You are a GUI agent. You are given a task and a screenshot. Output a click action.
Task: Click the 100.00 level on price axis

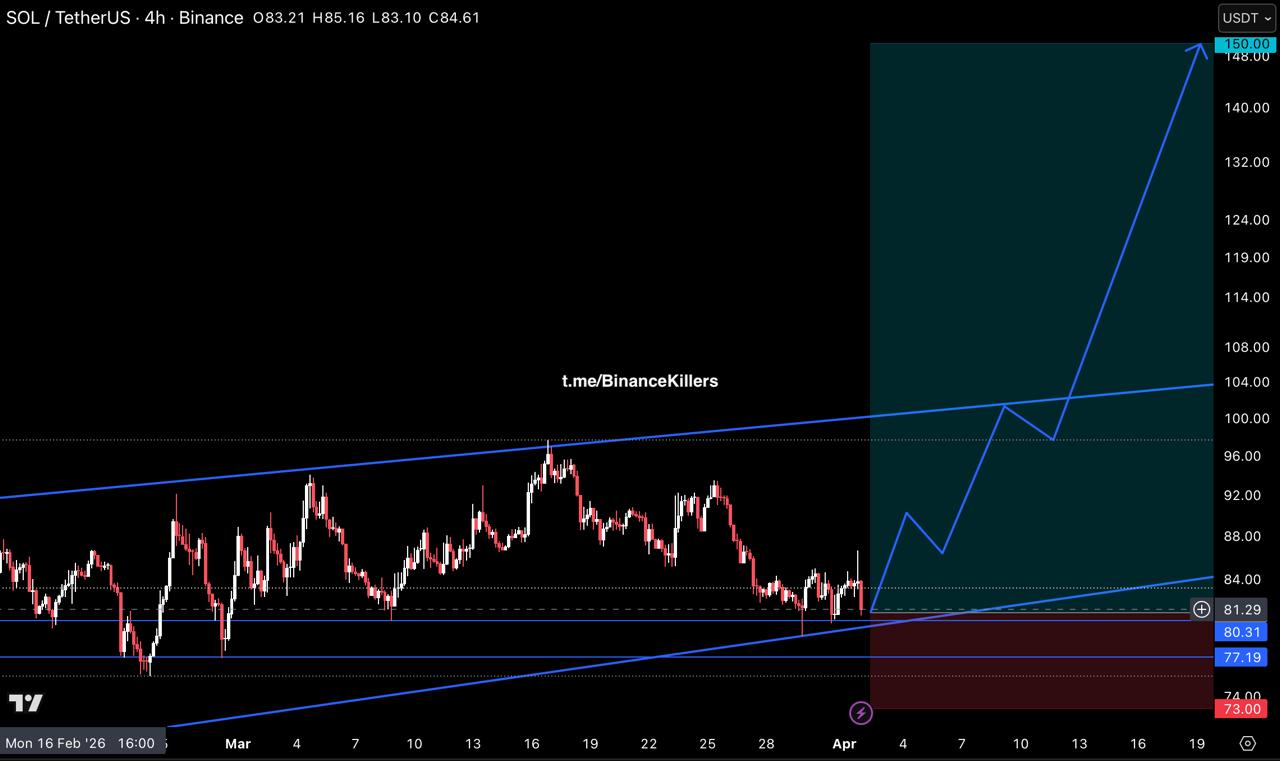(x=1246, y=418)
